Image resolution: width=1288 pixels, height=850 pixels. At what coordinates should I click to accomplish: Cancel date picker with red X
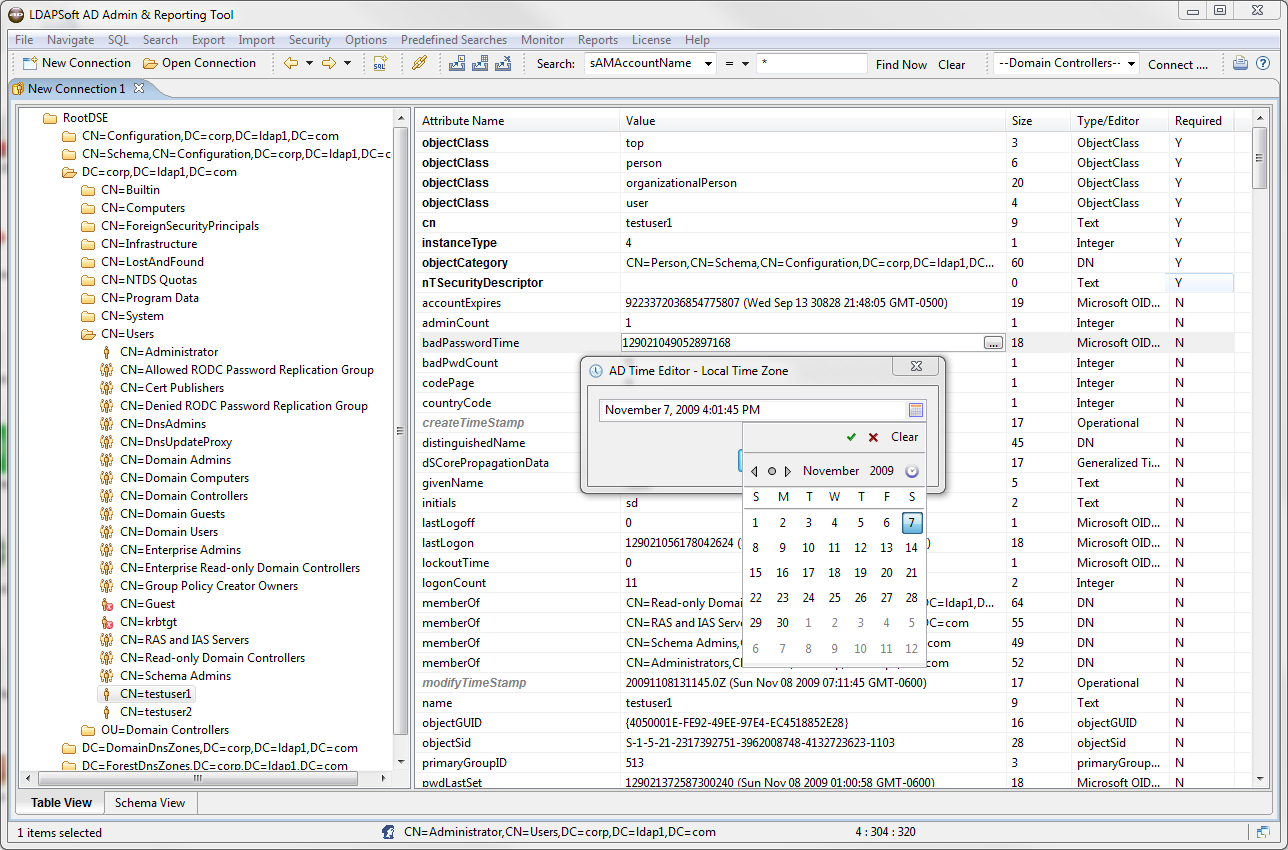tap(873, 437)
